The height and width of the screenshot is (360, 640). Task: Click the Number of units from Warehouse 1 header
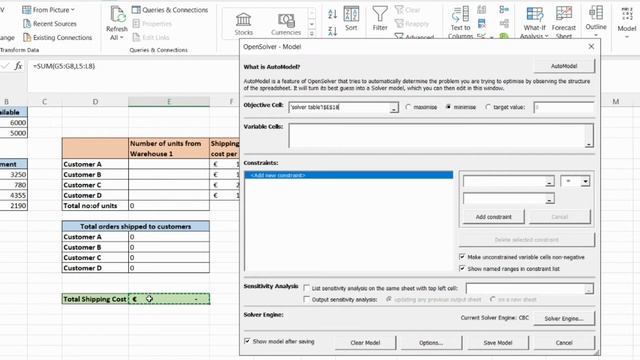click(x=169, y=149)
